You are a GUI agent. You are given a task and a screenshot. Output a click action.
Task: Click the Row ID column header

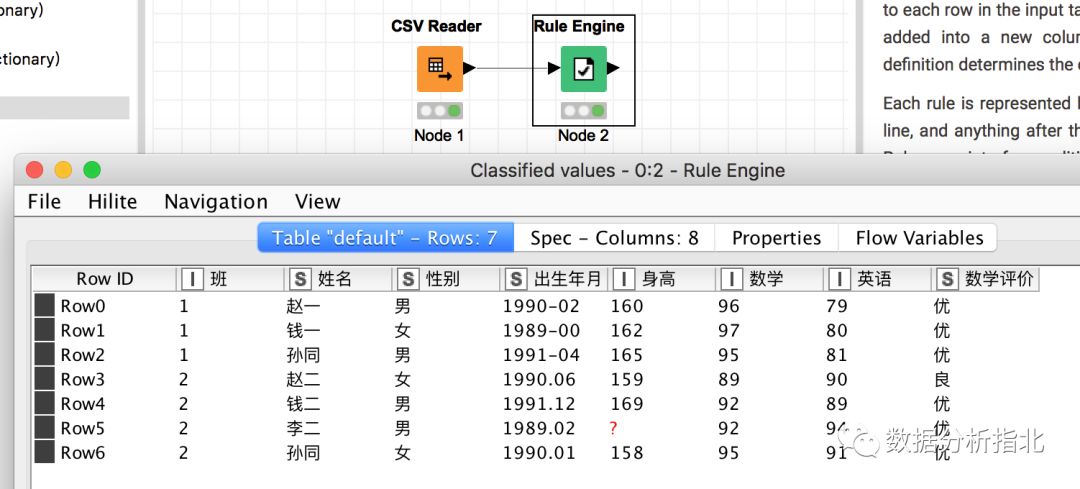tap(105, 279)
